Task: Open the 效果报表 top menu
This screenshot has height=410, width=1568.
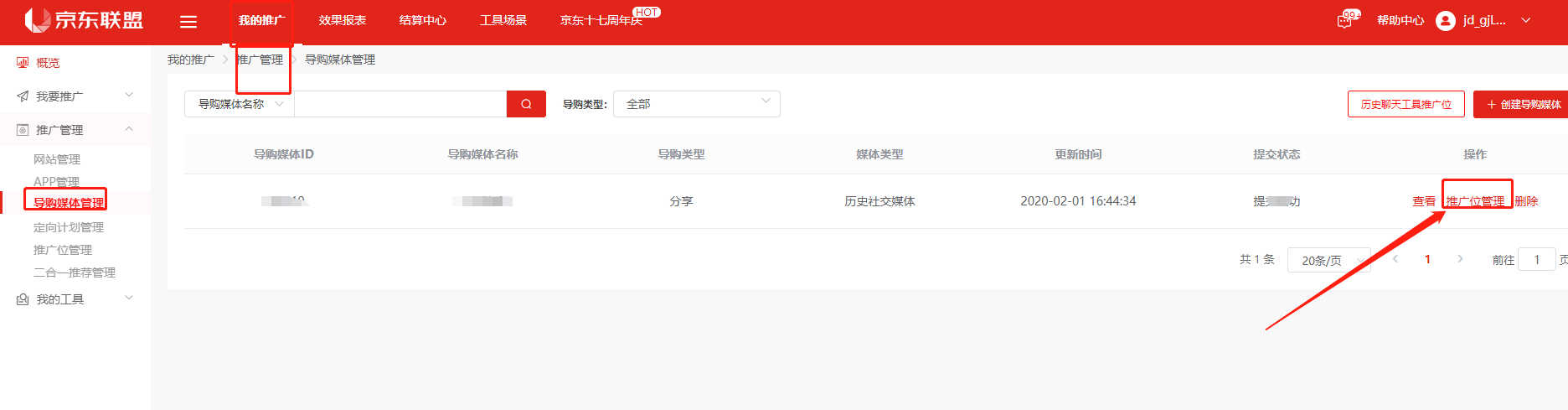Action: [x=343, y=20]
